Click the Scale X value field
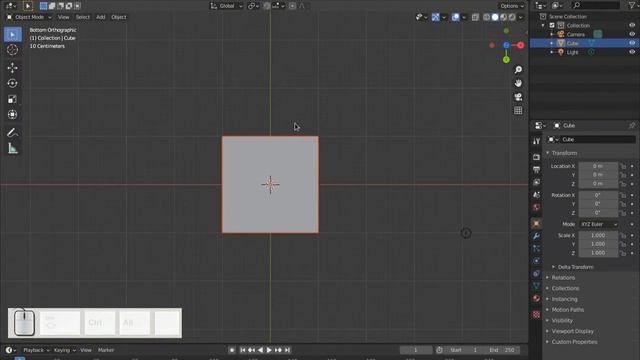640x360 pixels. [598, 236]
